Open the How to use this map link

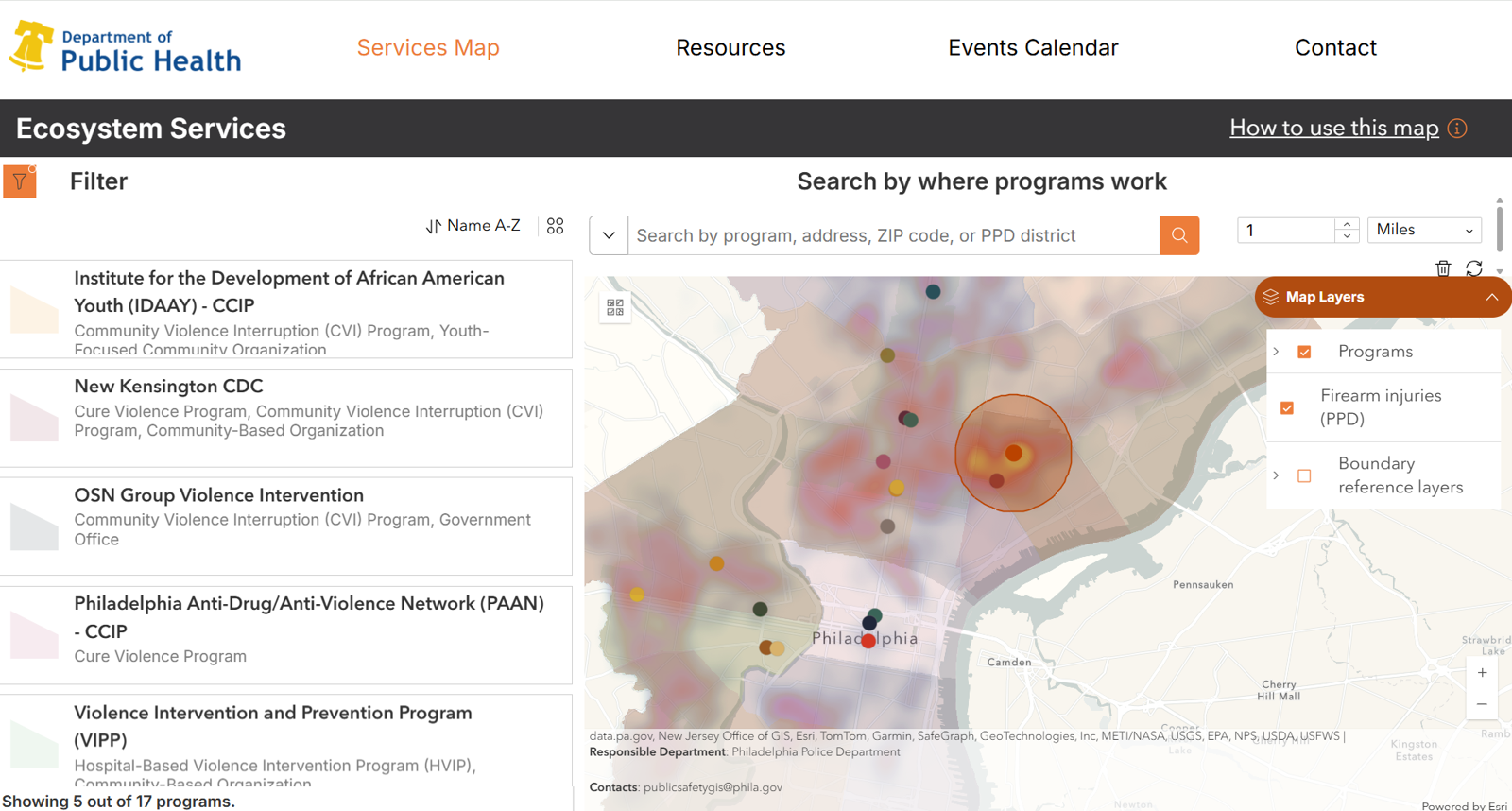[x=1333, y=128]
